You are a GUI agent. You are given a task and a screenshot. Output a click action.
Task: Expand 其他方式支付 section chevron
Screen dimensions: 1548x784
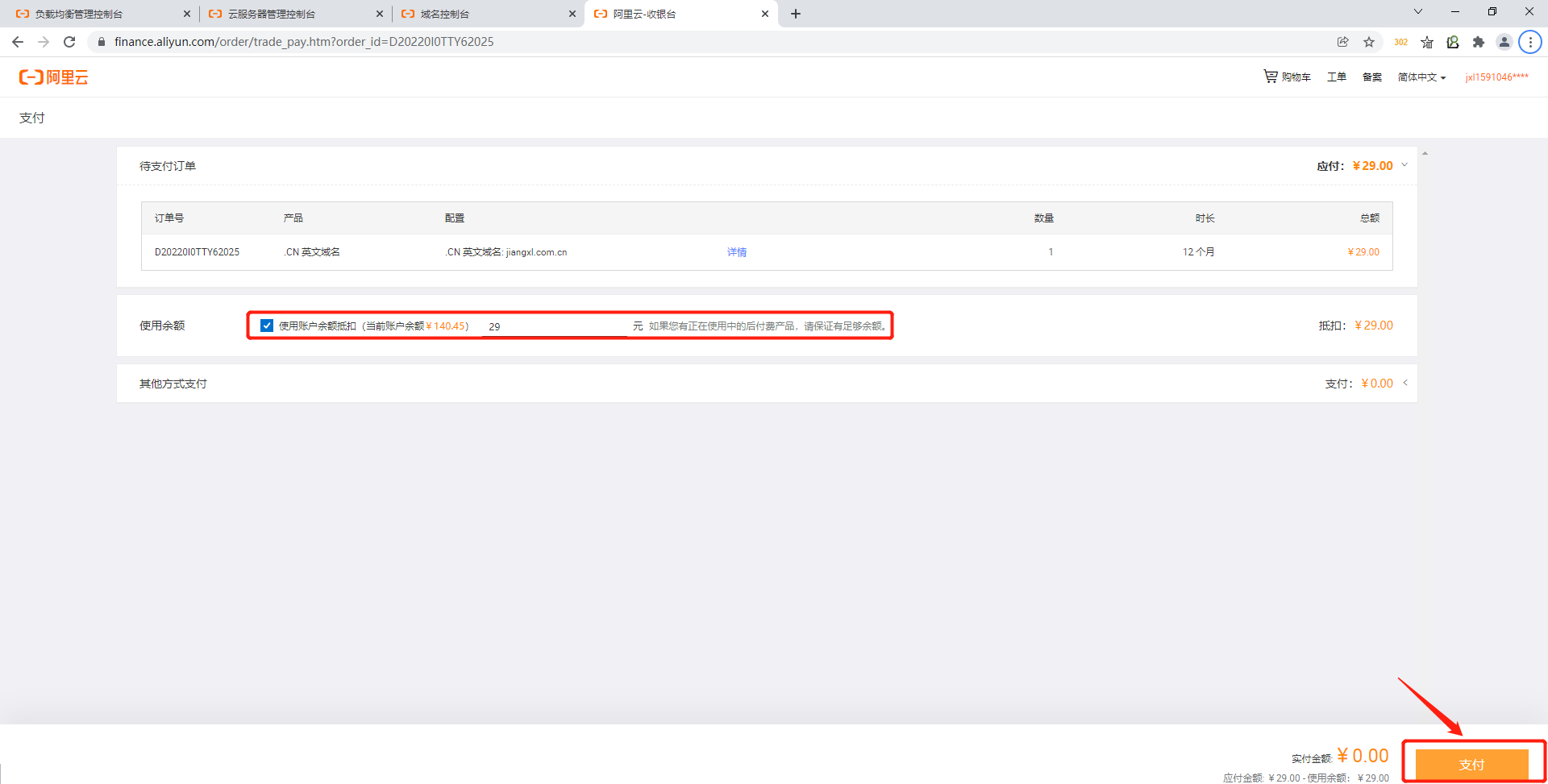(x=1405, y=383)
